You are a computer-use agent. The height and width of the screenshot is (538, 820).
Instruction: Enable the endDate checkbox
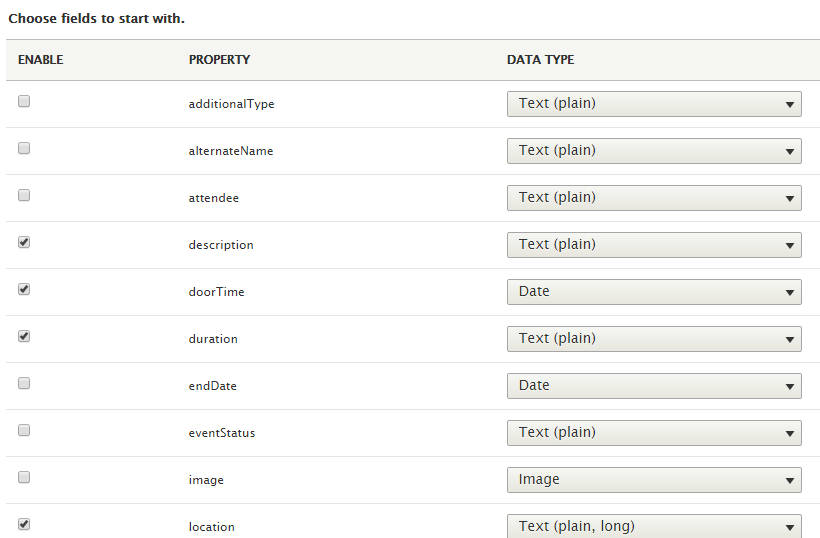pos(24,383)
